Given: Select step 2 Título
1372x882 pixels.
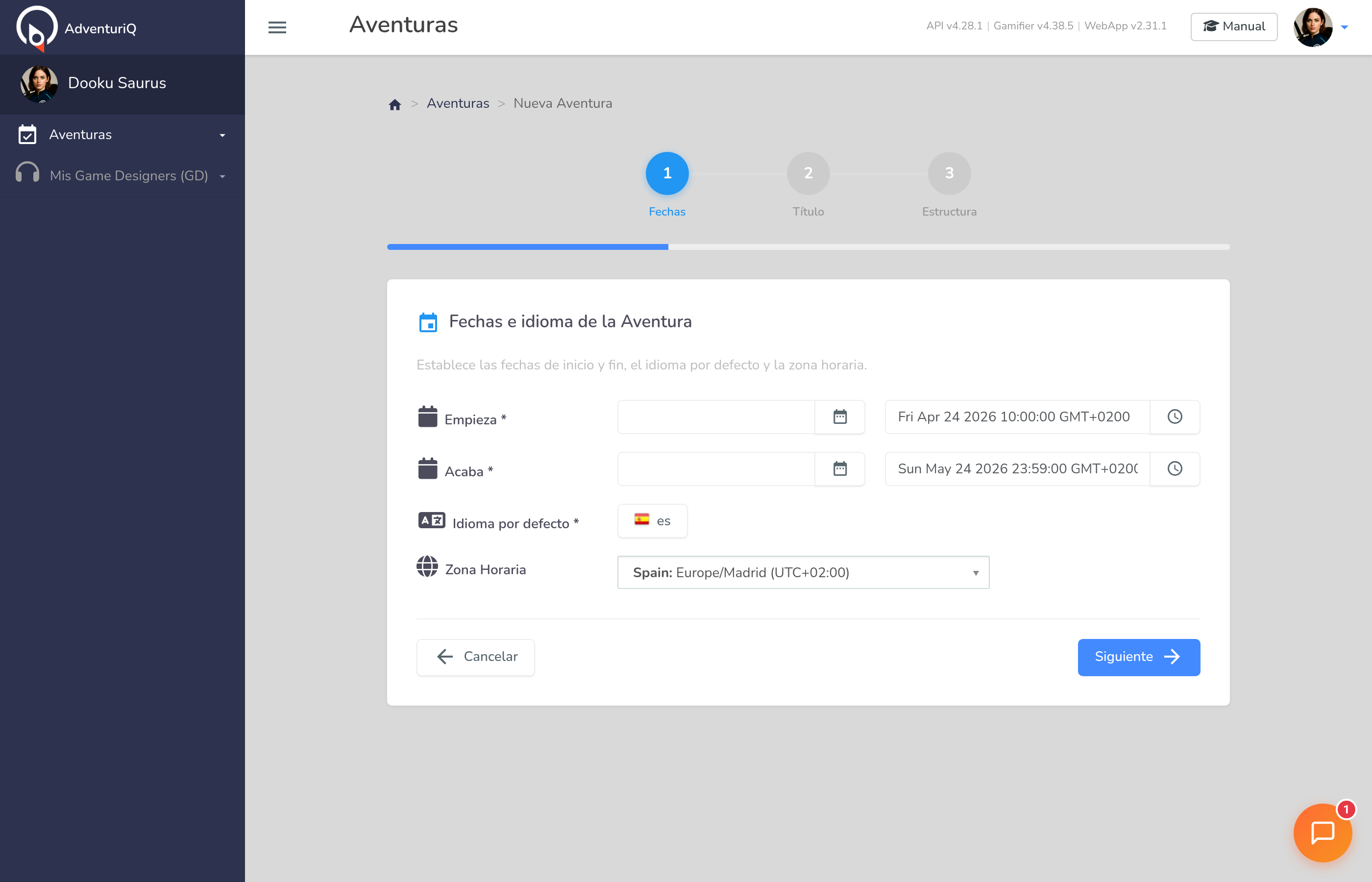Looking at the screenshot, I should click(x=808, y=173).
